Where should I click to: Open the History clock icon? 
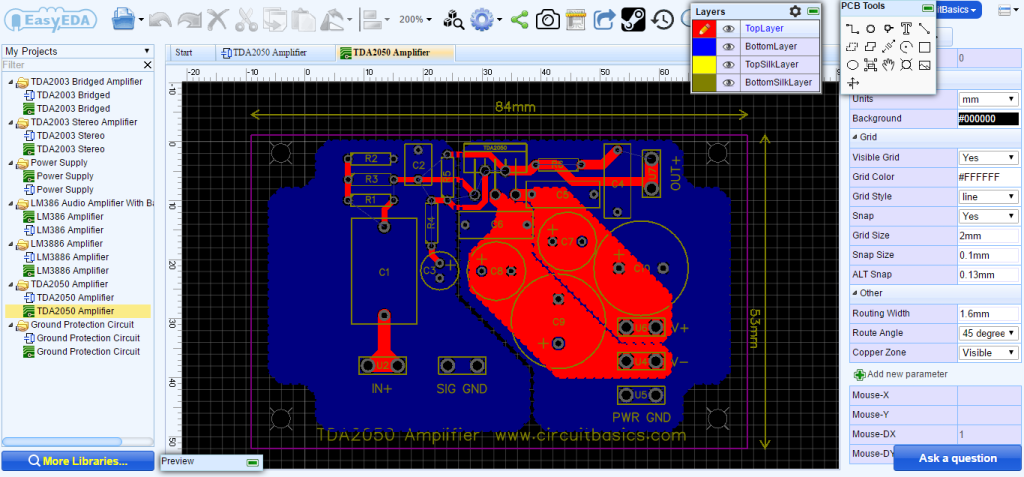coord(663,20)
